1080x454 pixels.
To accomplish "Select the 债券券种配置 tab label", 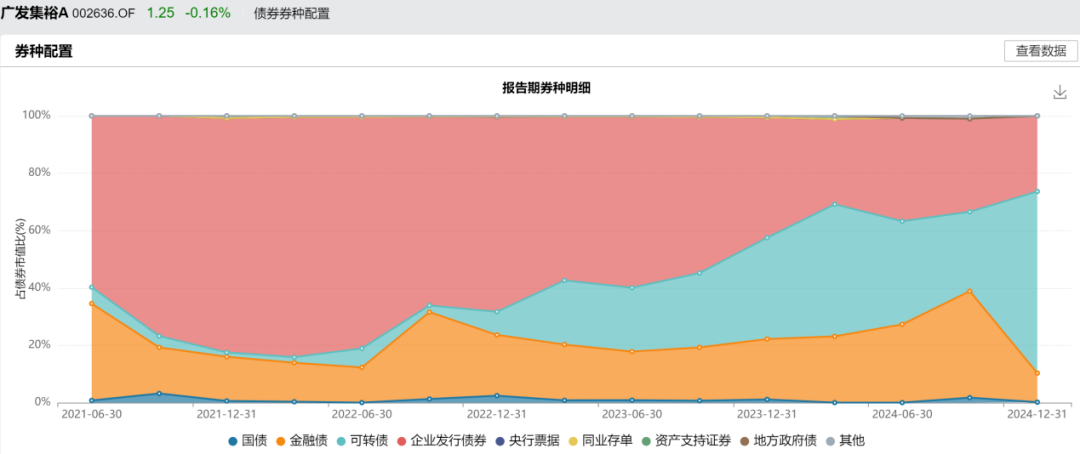I will point(292,13).
